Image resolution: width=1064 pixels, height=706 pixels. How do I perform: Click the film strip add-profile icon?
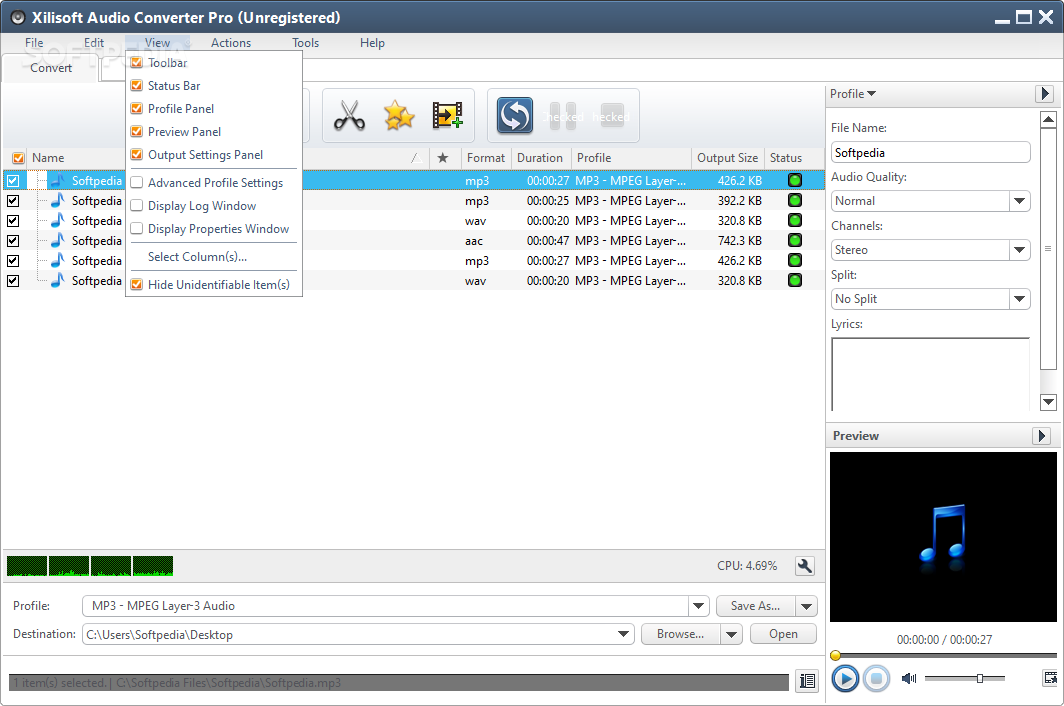click(448, 115)
